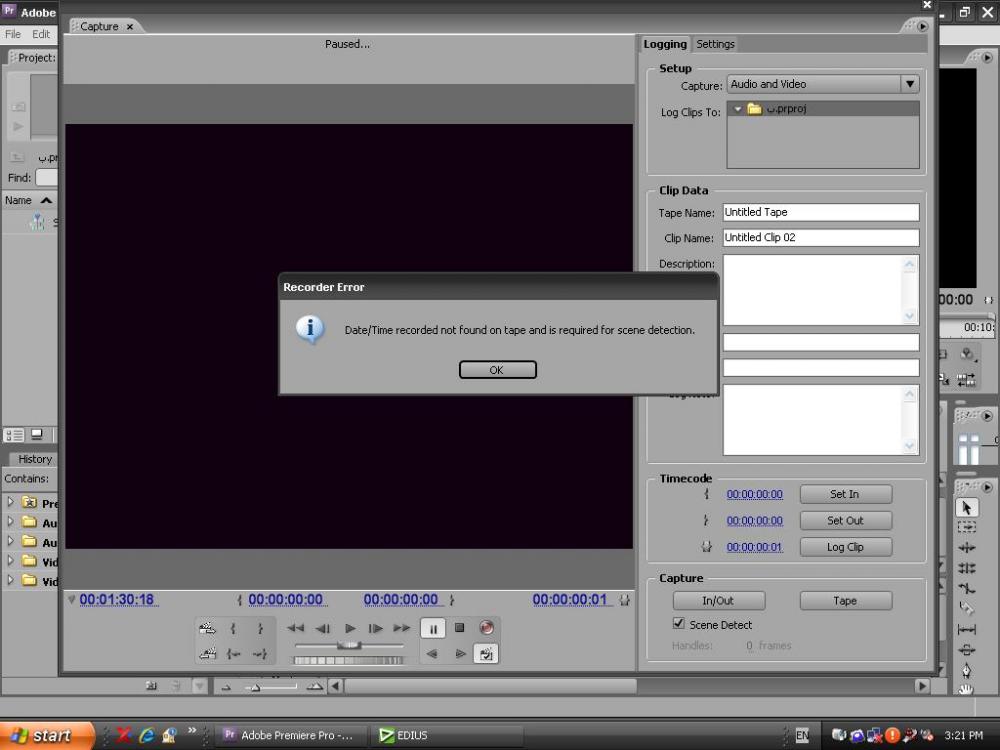Open the Capture panel flyout menu arrow
1000x750 pixels.
click(922, 26)
